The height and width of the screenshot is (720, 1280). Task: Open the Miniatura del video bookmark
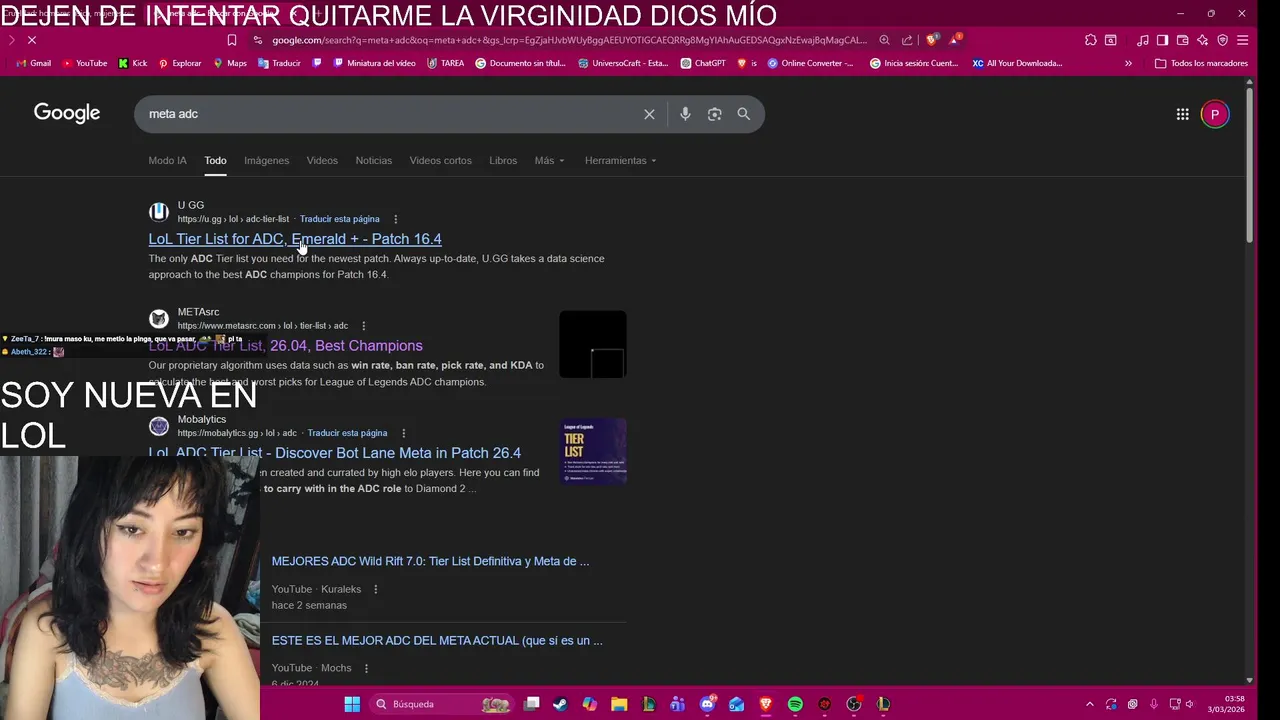click(x=374, y=63)
